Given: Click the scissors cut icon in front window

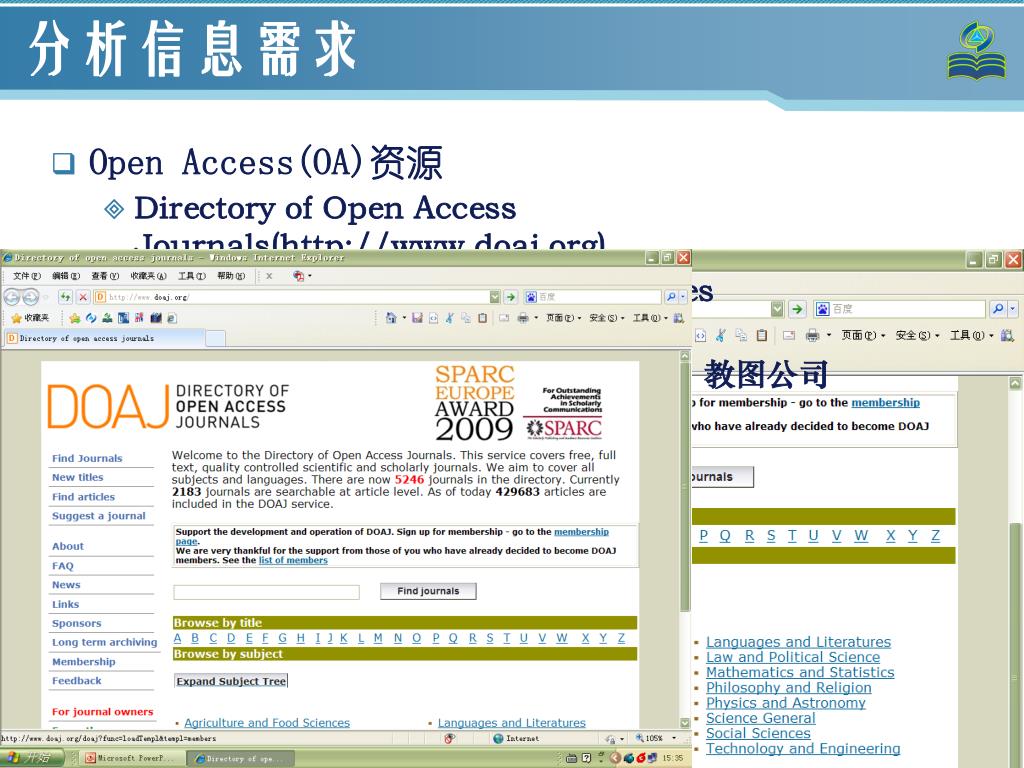Looking at the screenshot, I should (x=449, y=318).
